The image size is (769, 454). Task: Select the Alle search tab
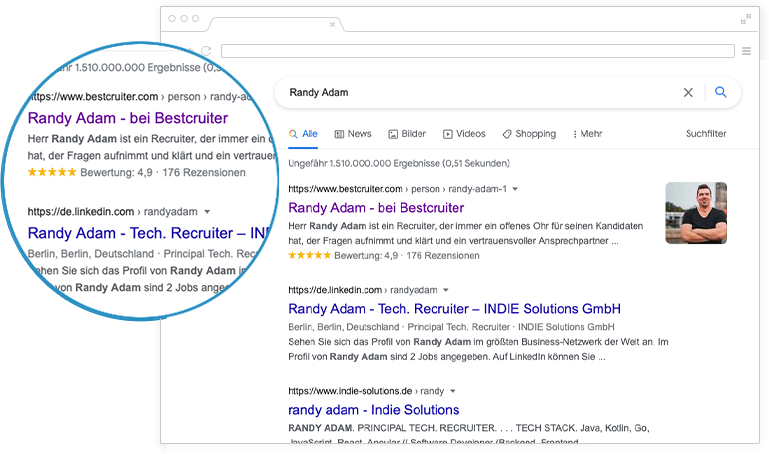(x=304, y=134)
